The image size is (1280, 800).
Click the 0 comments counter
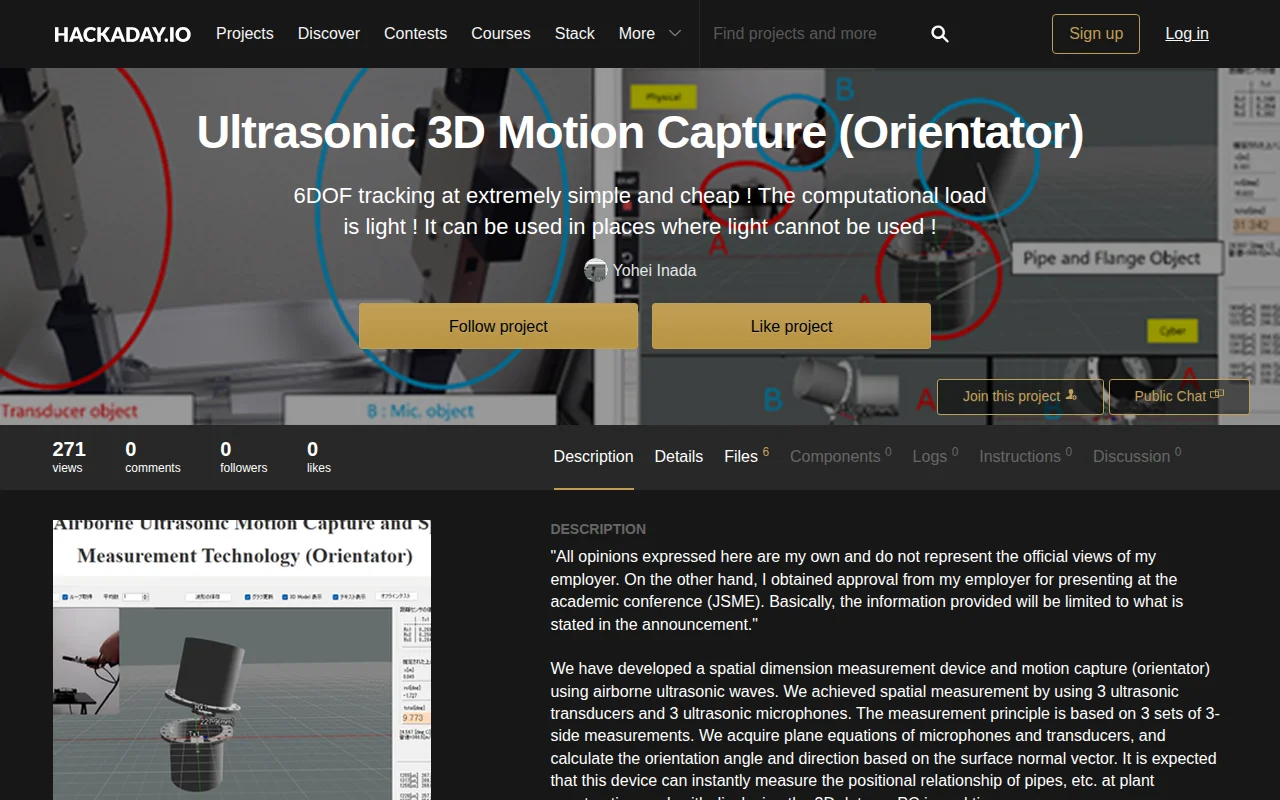153,457
